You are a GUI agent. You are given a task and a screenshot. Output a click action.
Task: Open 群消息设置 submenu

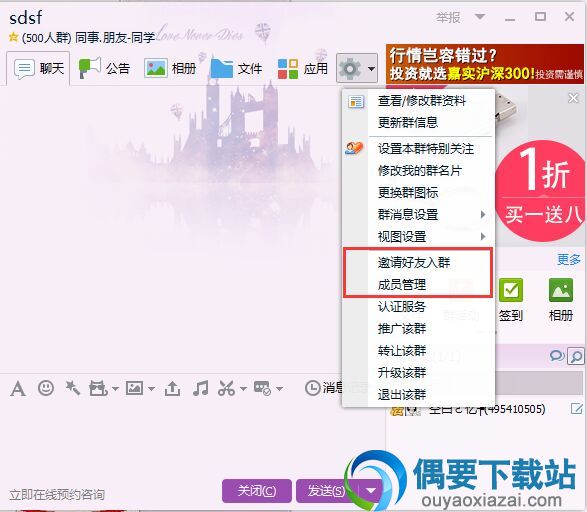click(x=419, y=215)
